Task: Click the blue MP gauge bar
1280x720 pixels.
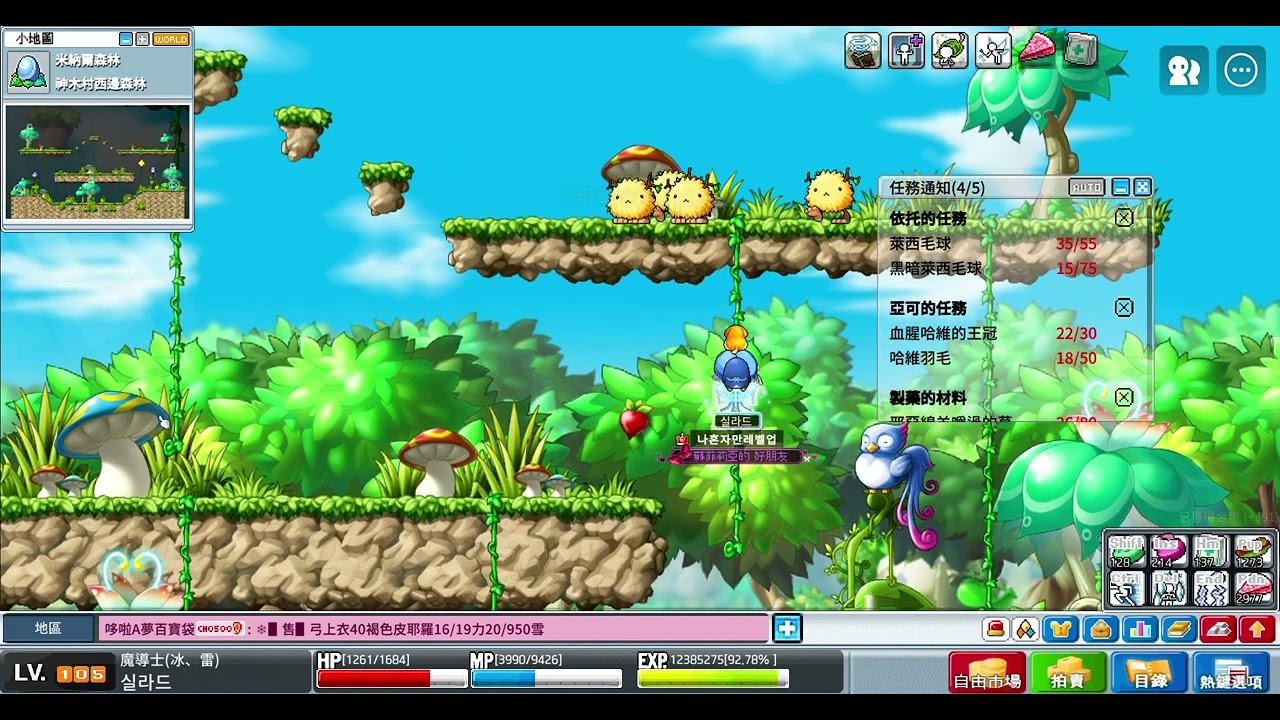Action: tap(546, 679)
